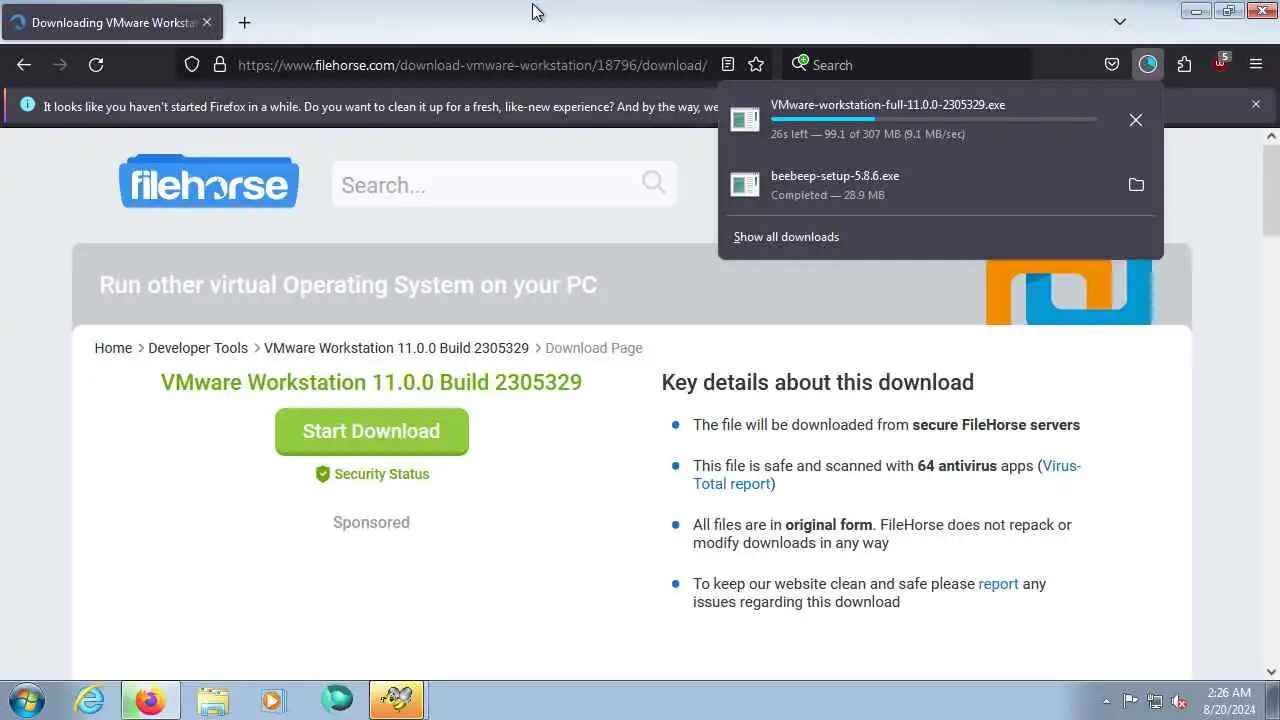Show site security padlock info

pos(220,64)
